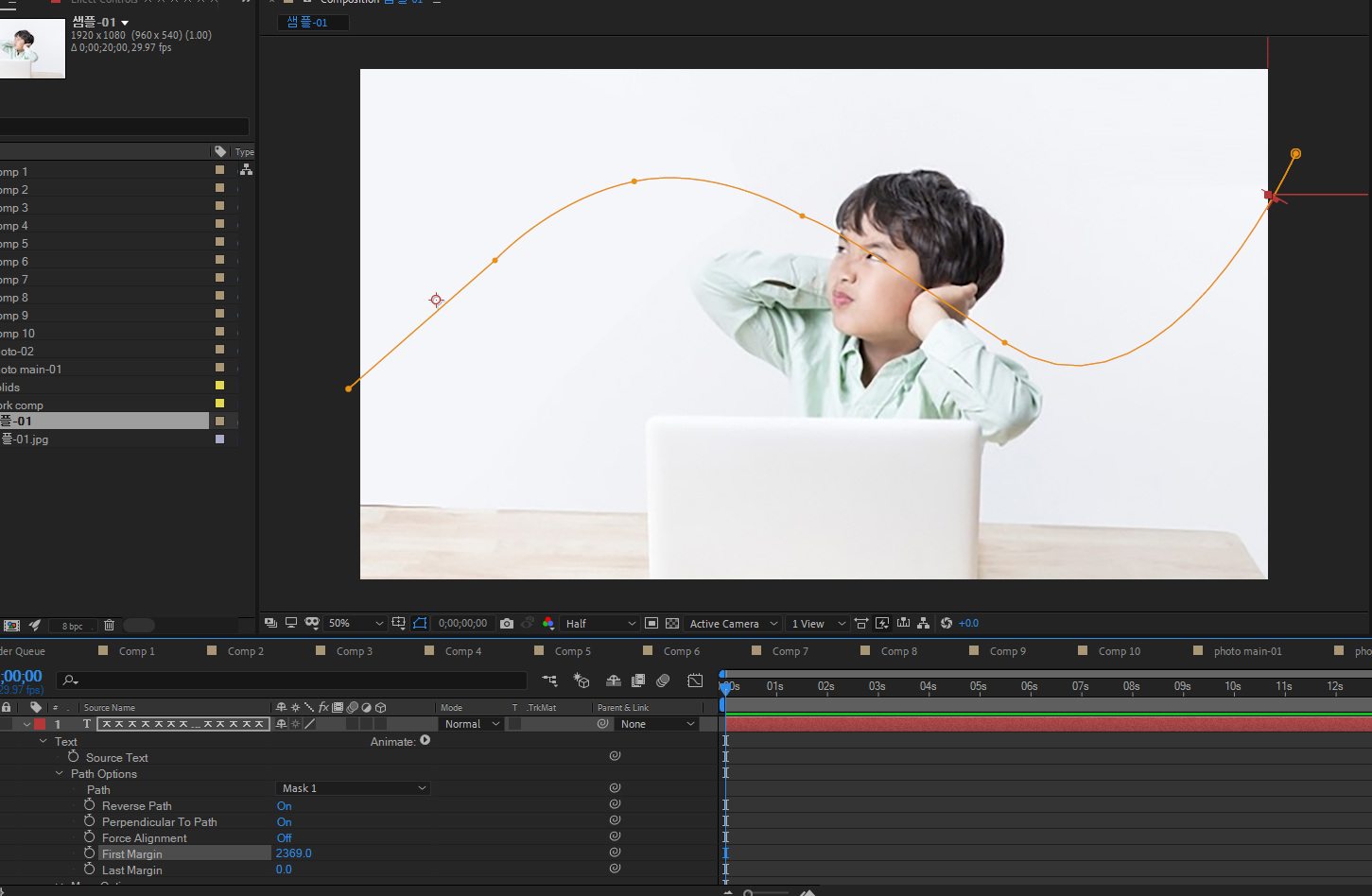Collapse the Path Options group

tap(60, 773)
